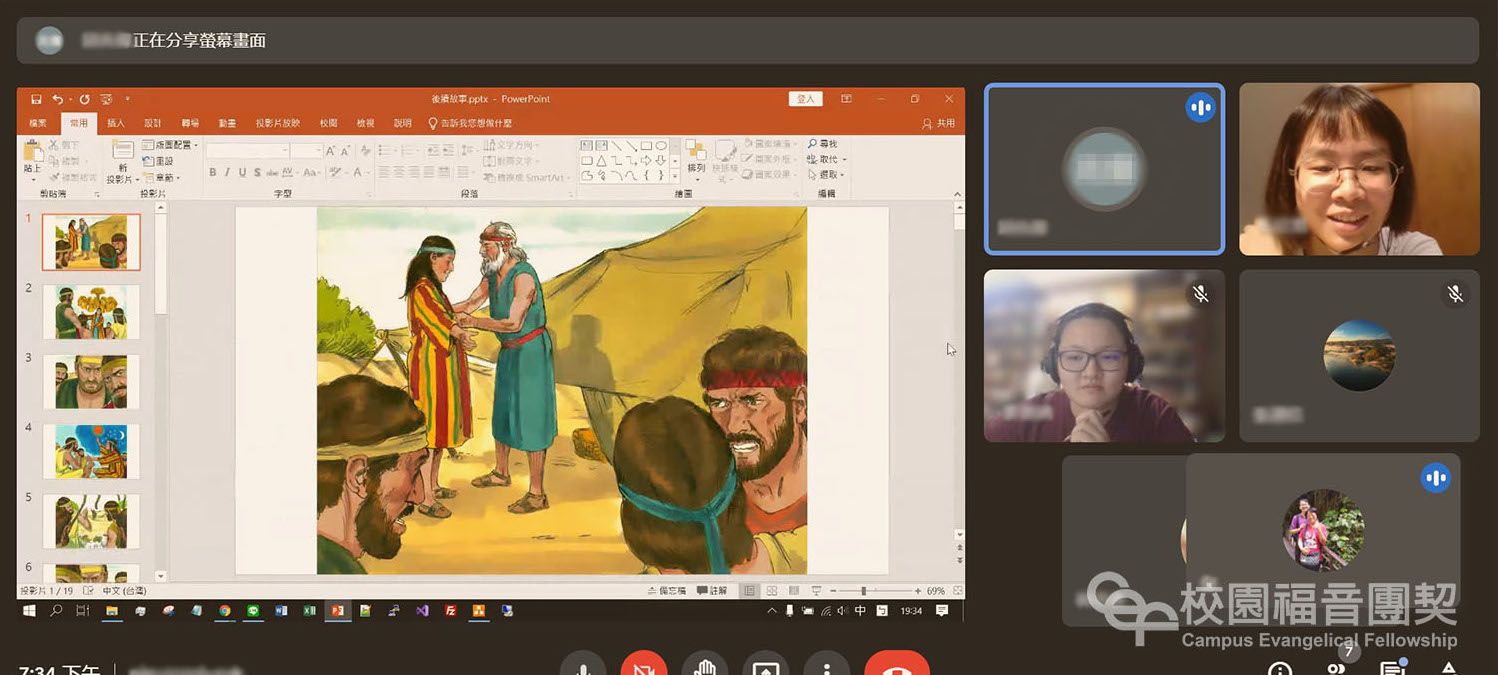Click 註解 (Comments) in status bar
1498x675 pixels.
[x=711, y=591]
